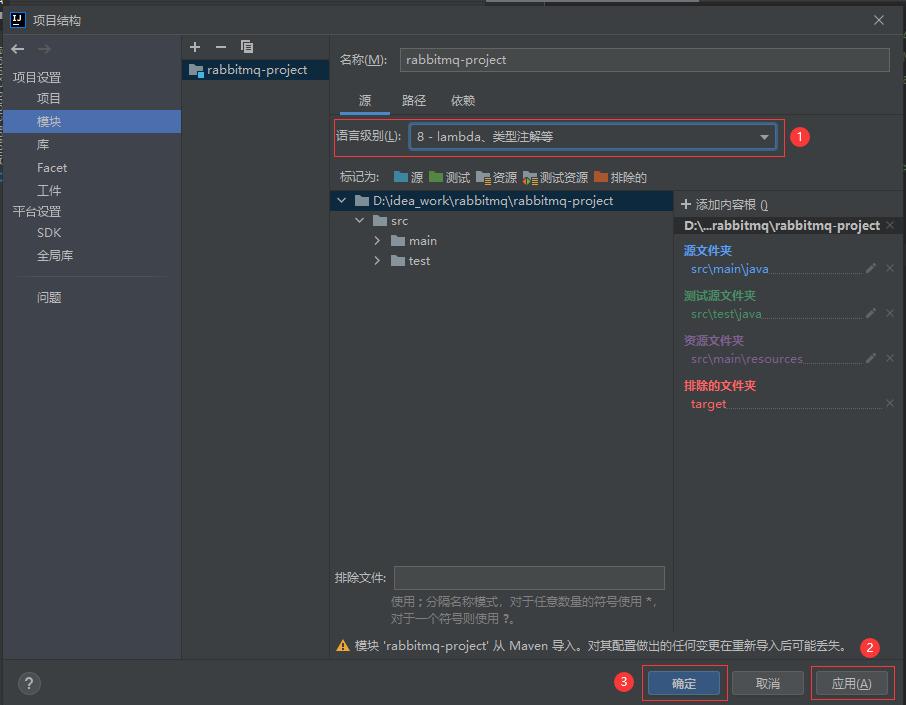Image resolution: width=906 pixels, height=705 pixels.
Task: Open 项目 settings page
Action: tap(49, 98)
